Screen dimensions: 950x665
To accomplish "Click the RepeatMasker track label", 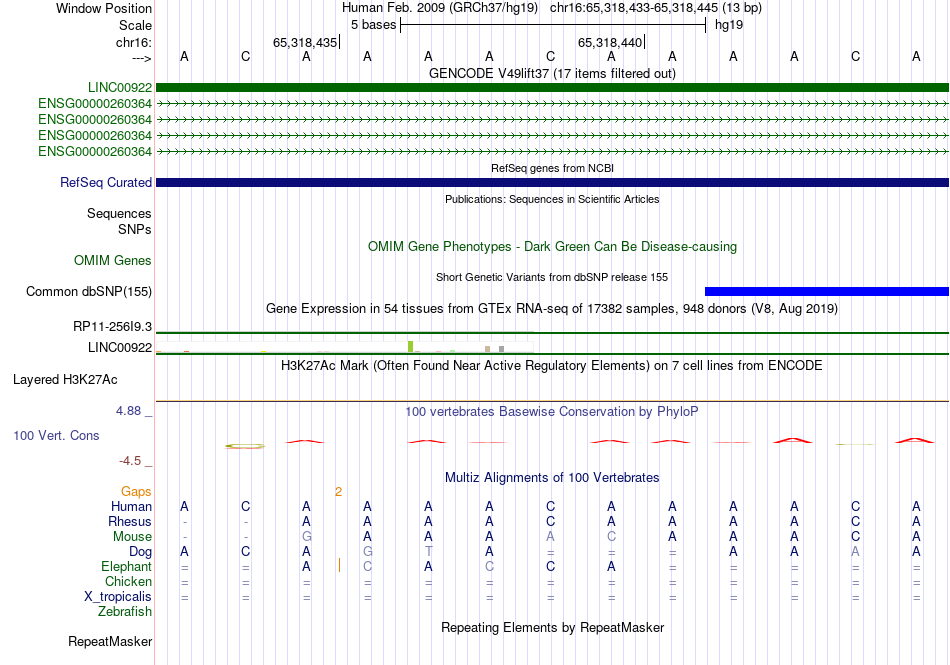I will (110, 641).
